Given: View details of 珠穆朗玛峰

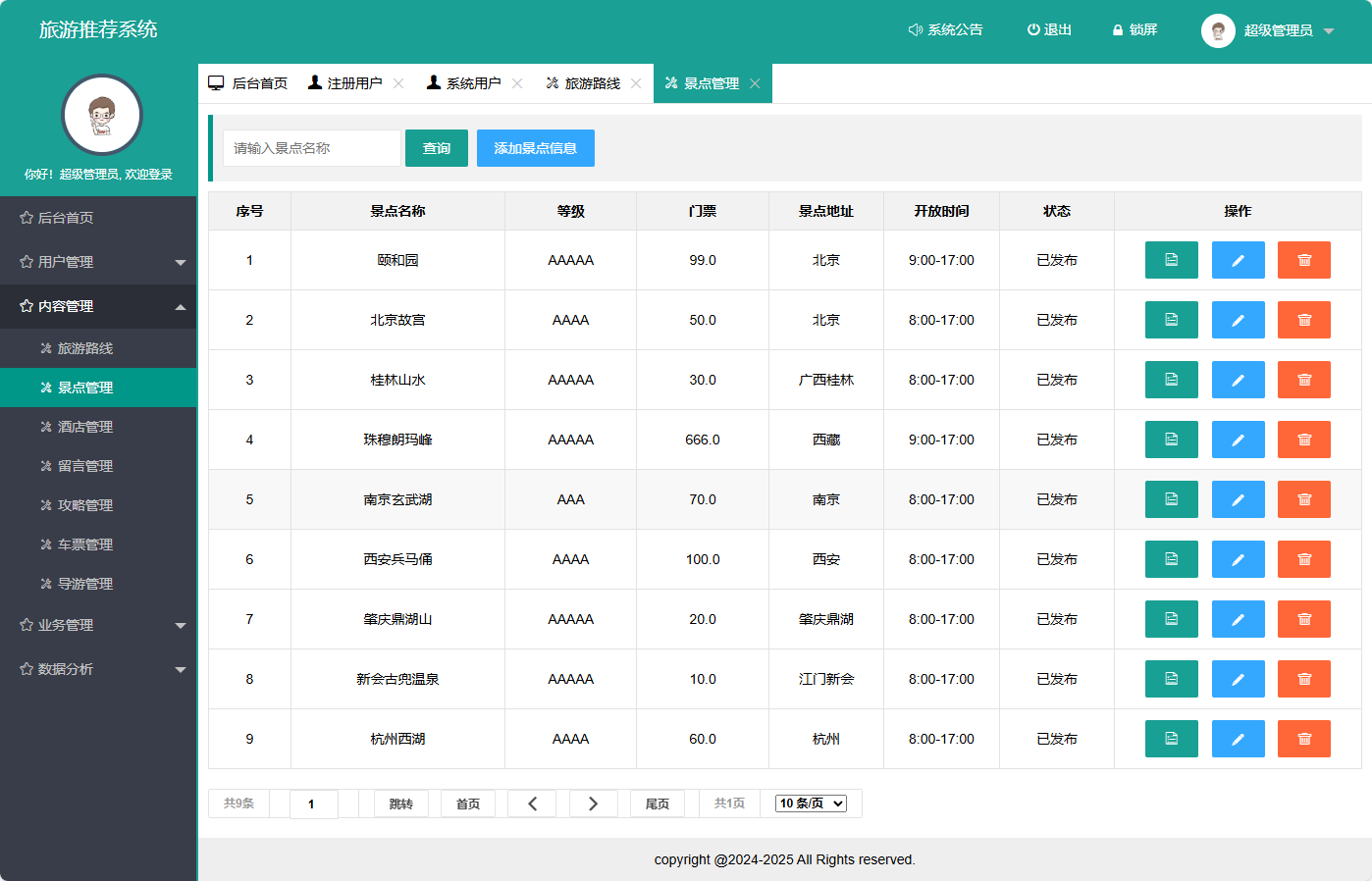Looking at the screenshot, I should point(1171,440).
